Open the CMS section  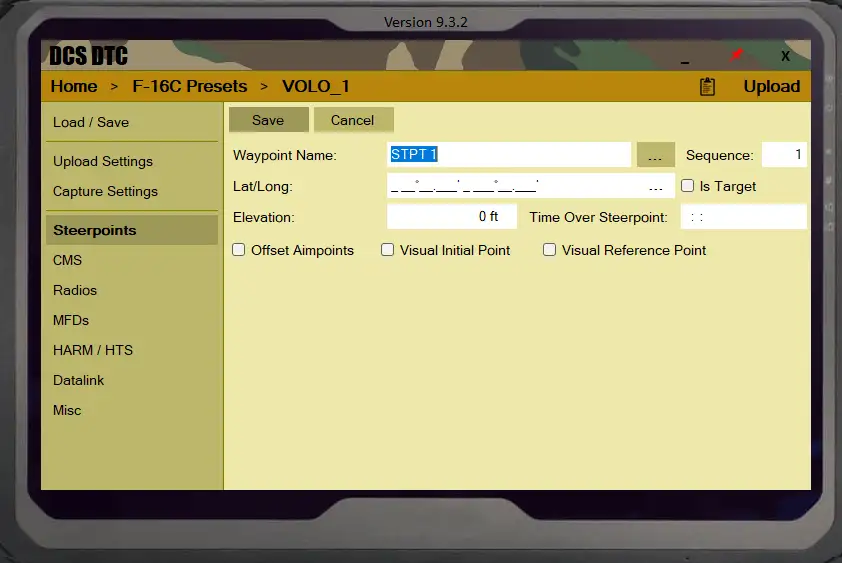pos(132,260)
